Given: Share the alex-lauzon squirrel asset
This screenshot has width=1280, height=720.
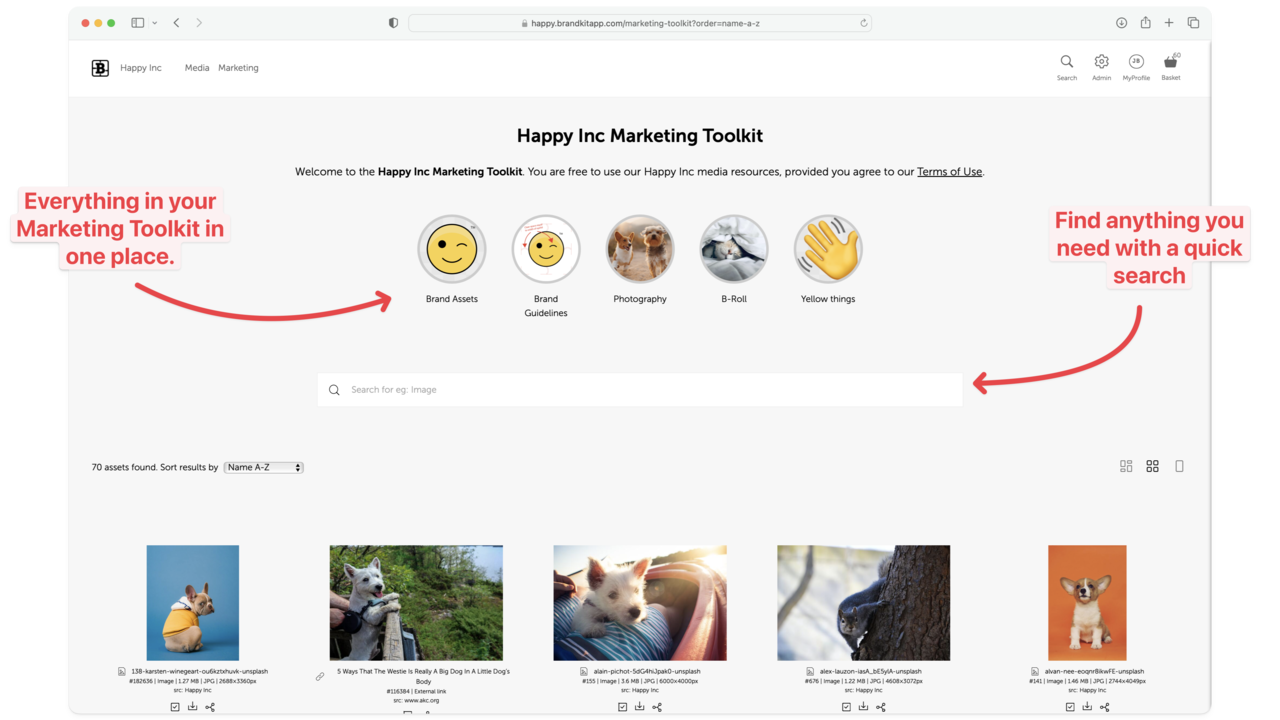Looking at the screenshot, I should click(881, 707).
